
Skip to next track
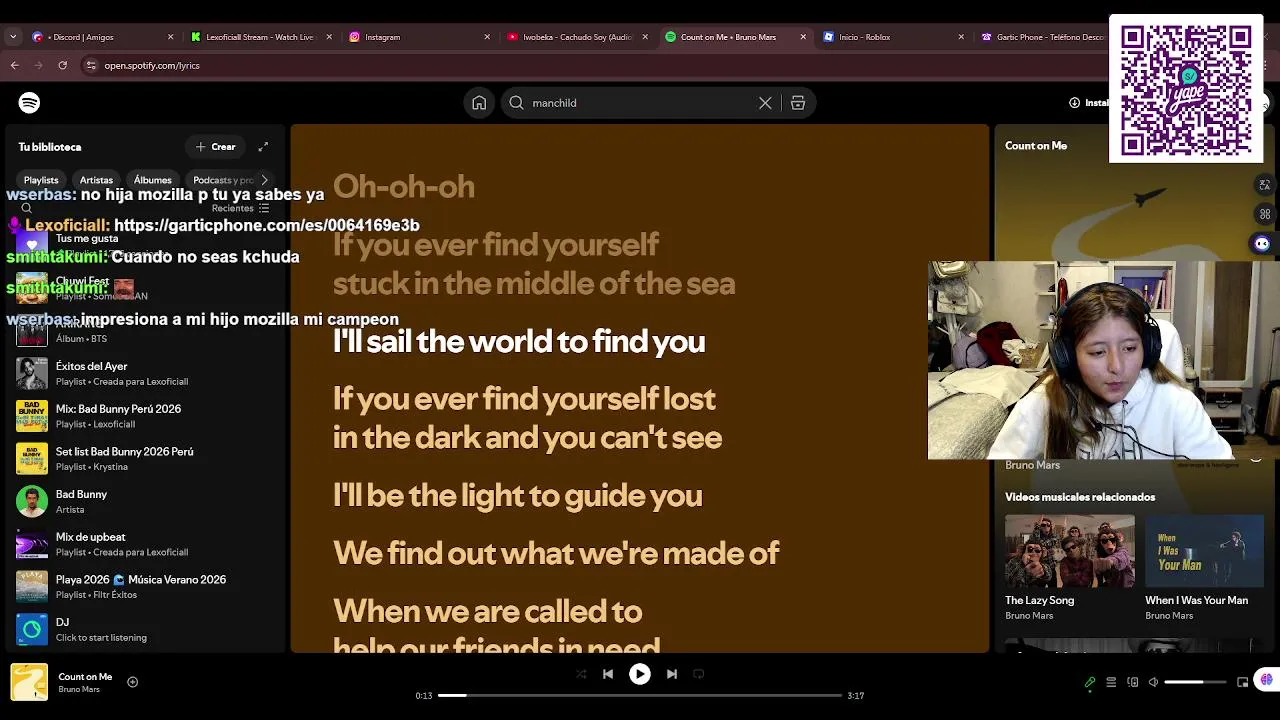672,674
